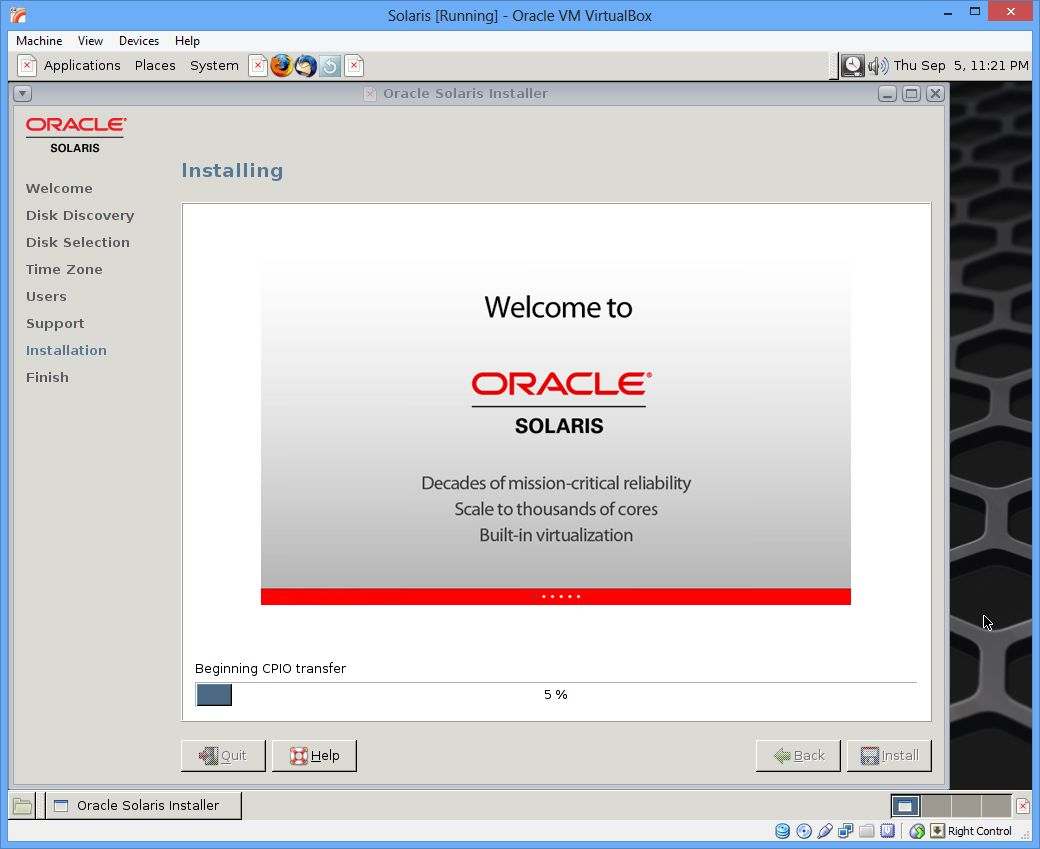Click the VirtualBox hard disk activity icon
This screenshot has width=1040, height=849.
tap(783, 831)
